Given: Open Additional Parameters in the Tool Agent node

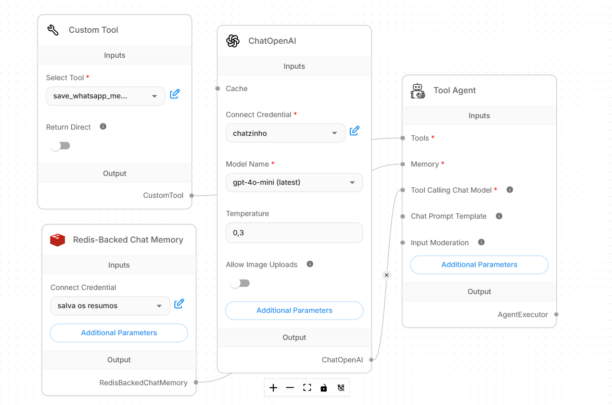Looking at the screenshot, I should (x=479, y=264).
